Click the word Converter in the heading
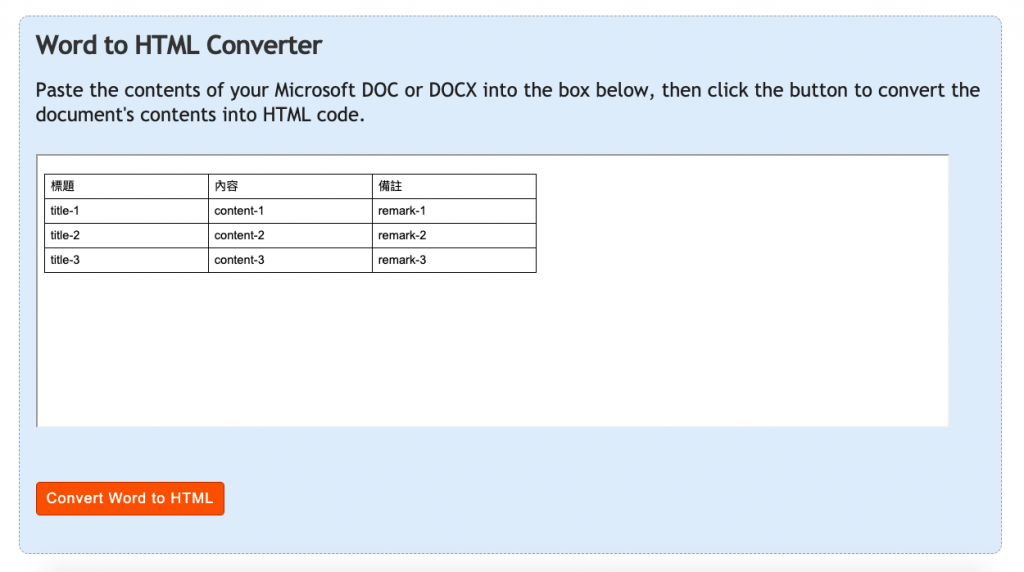The image size is (1024, 572). coord(264,45)
